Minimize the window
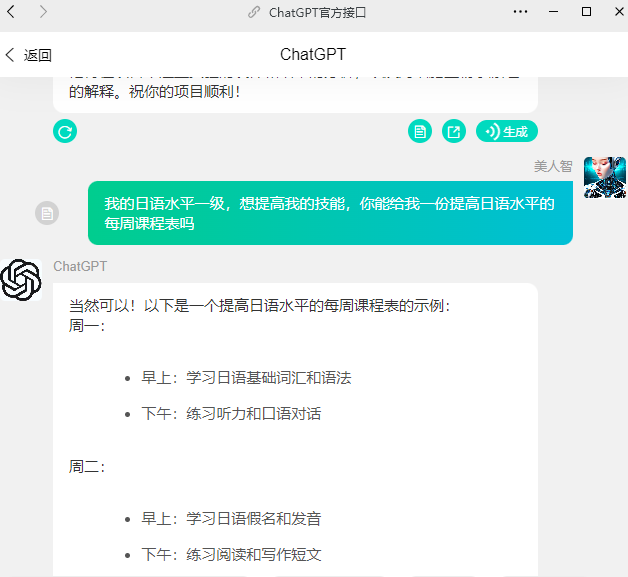 pyautogui.click(x=554, y=12)
